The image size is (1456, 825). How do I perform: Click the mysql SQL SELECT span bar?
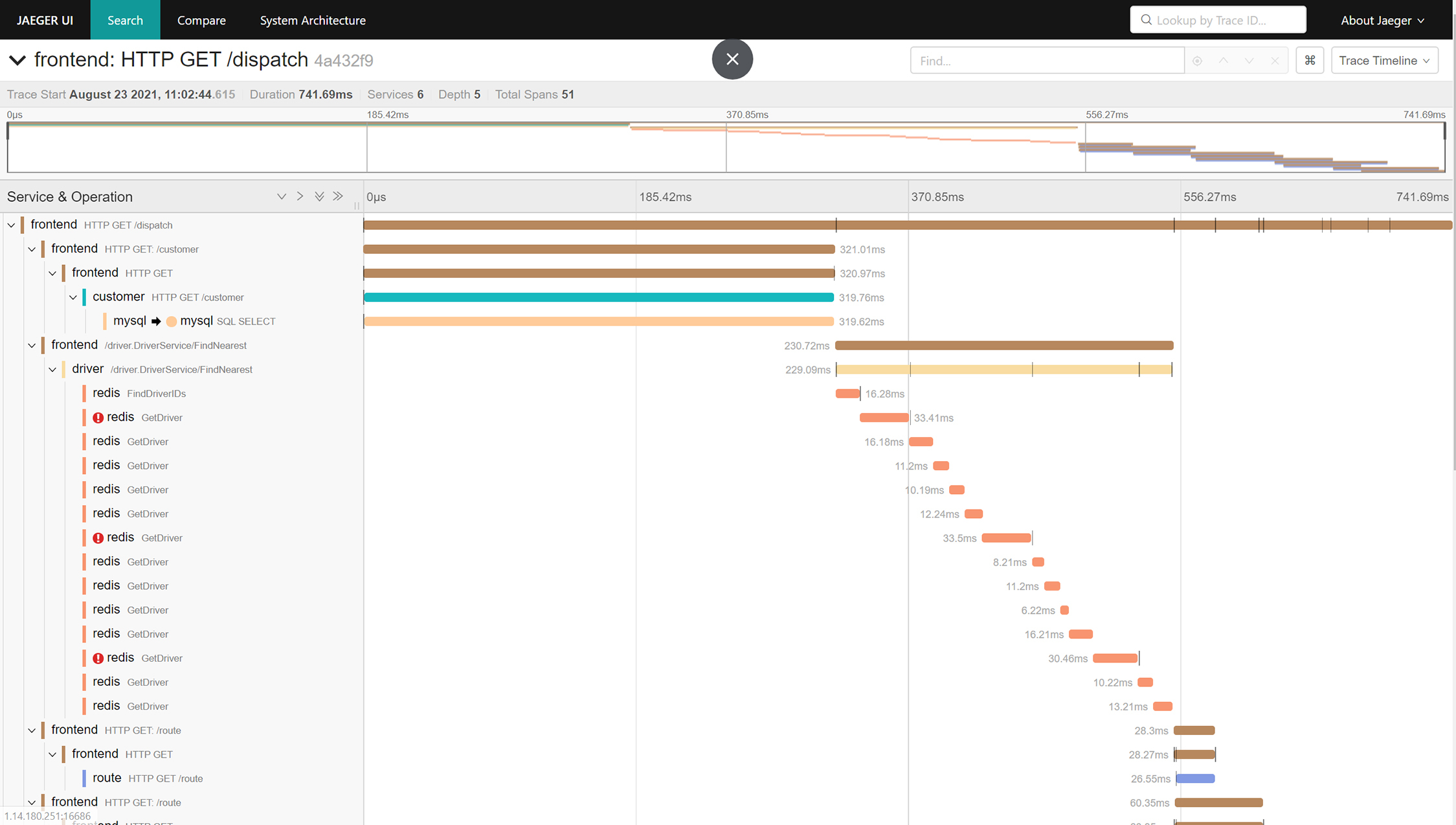[x=598, y=321]
